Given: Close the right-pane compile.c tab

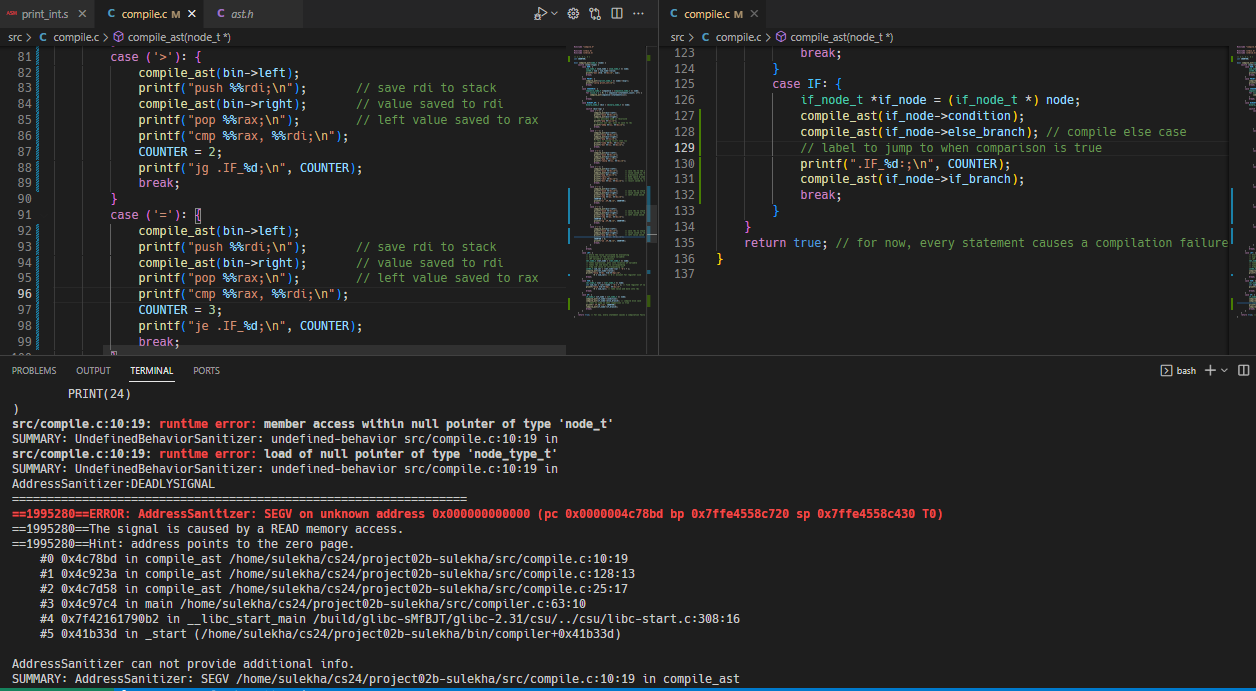Looking at the screenshot, I should [x=755, y=14].
